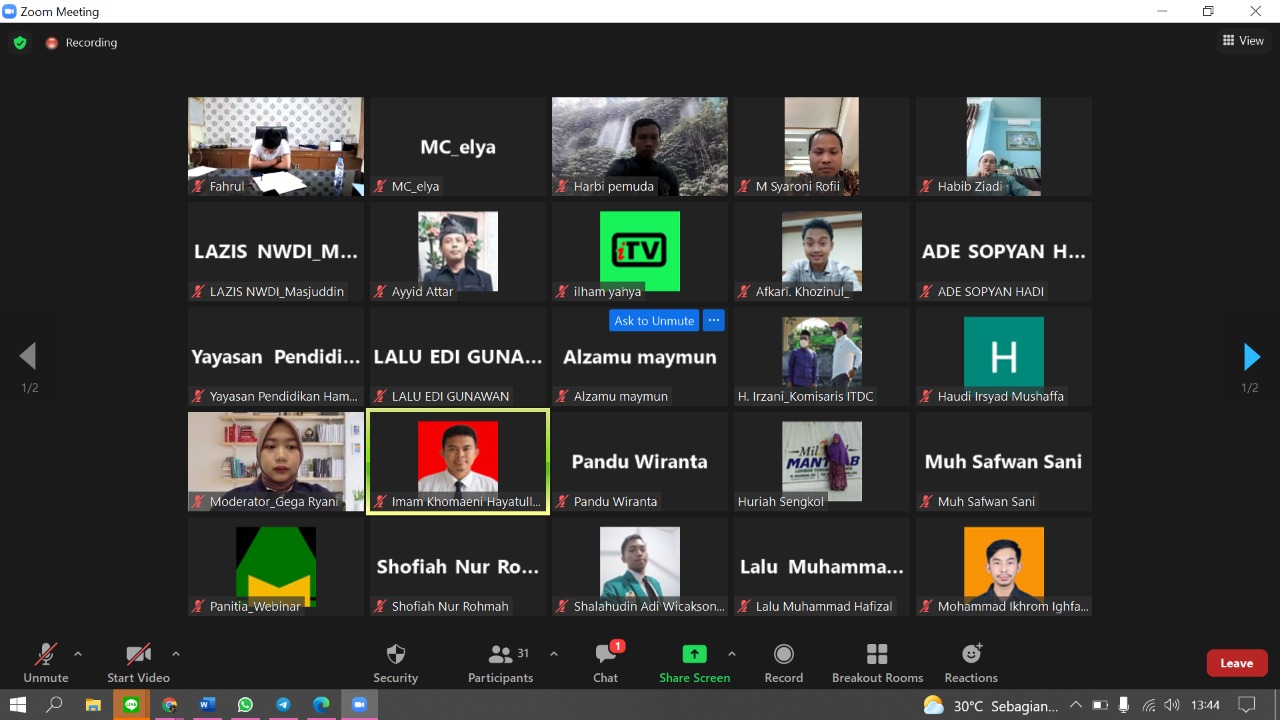The width and height of the screenshot is (1280, 720).
Task: Open the View layout menu
Action: click(x=1243, y=41)
